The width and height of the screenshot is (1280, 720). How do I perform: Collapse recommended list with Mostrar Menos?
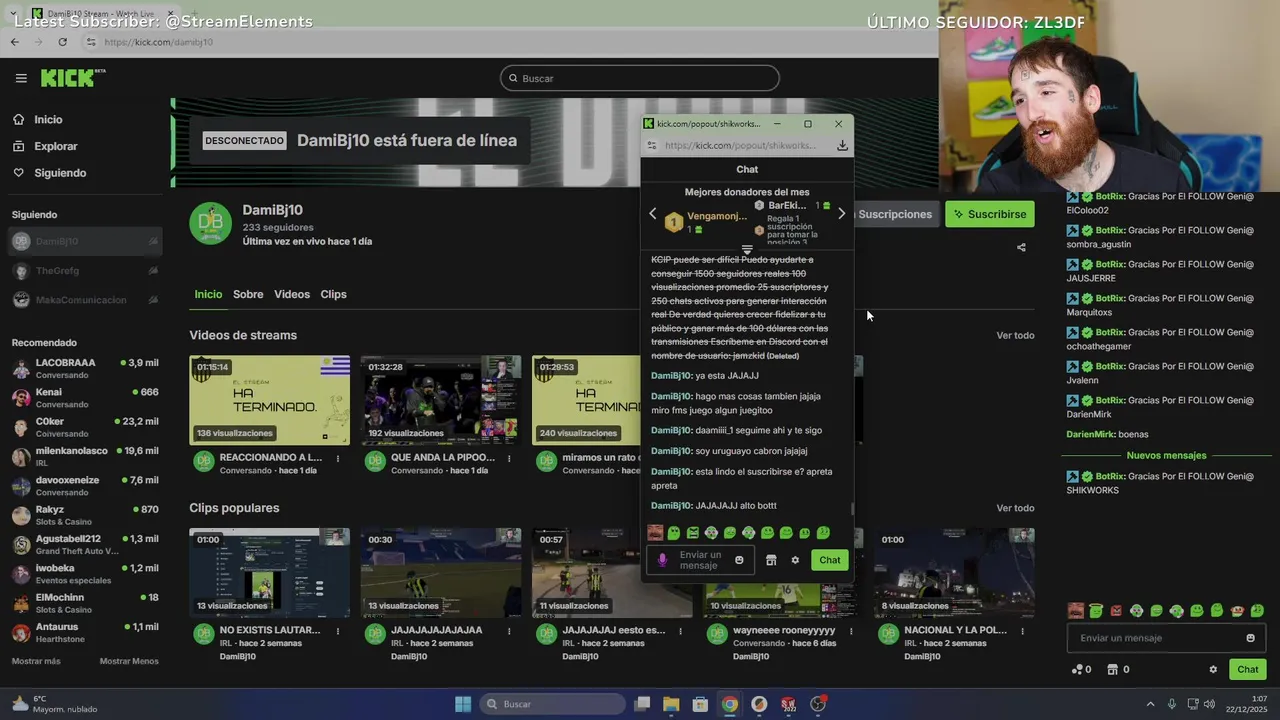pyautogui.click(x=129, y=661)
